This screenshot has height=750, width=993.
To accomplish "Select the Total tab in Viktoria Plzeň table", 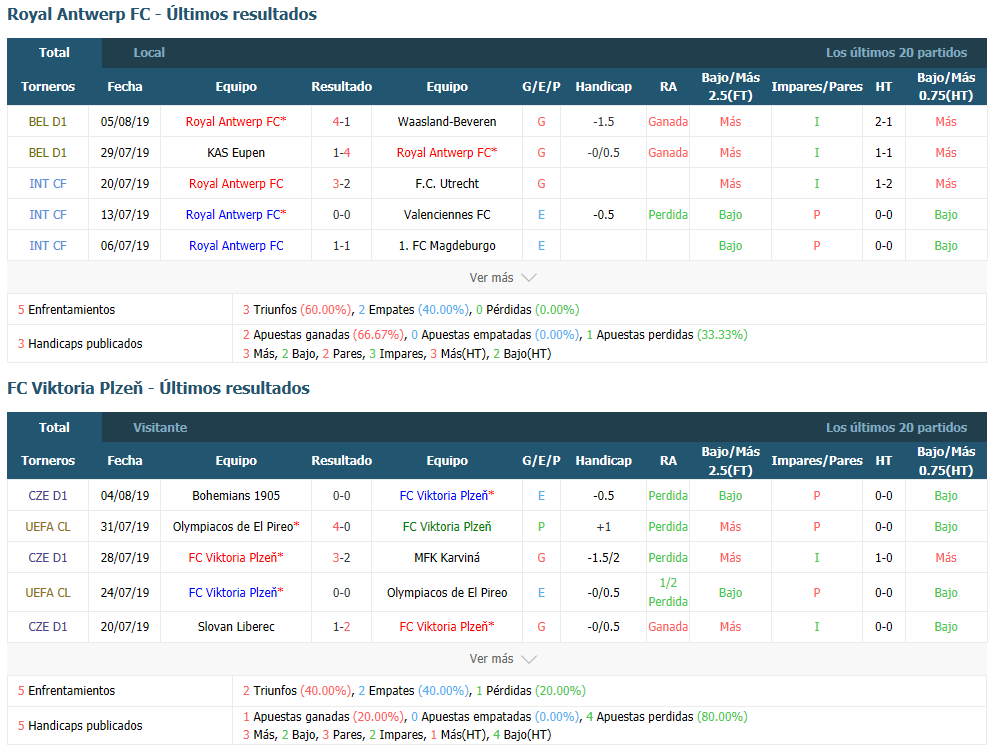I will 54,428.
